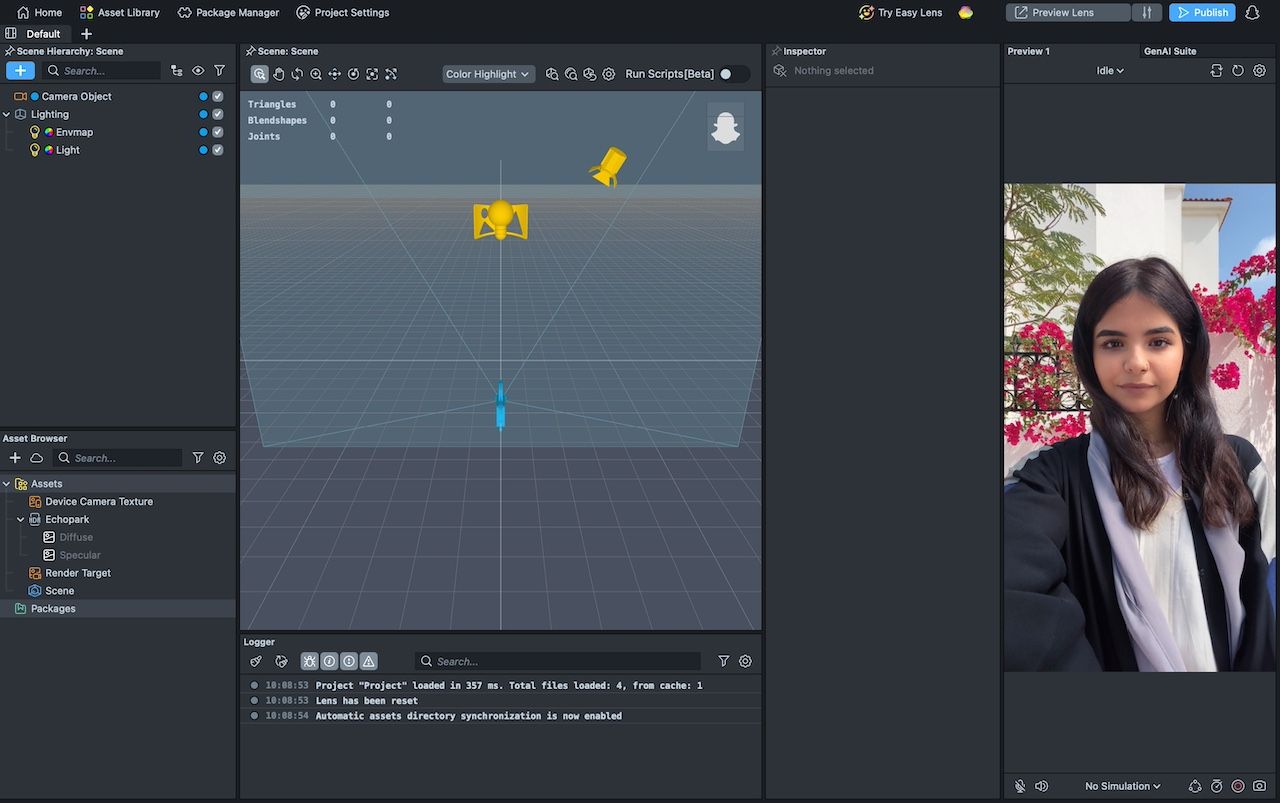
Task: Click the Preview Lens button
Action: (1069, 13)
